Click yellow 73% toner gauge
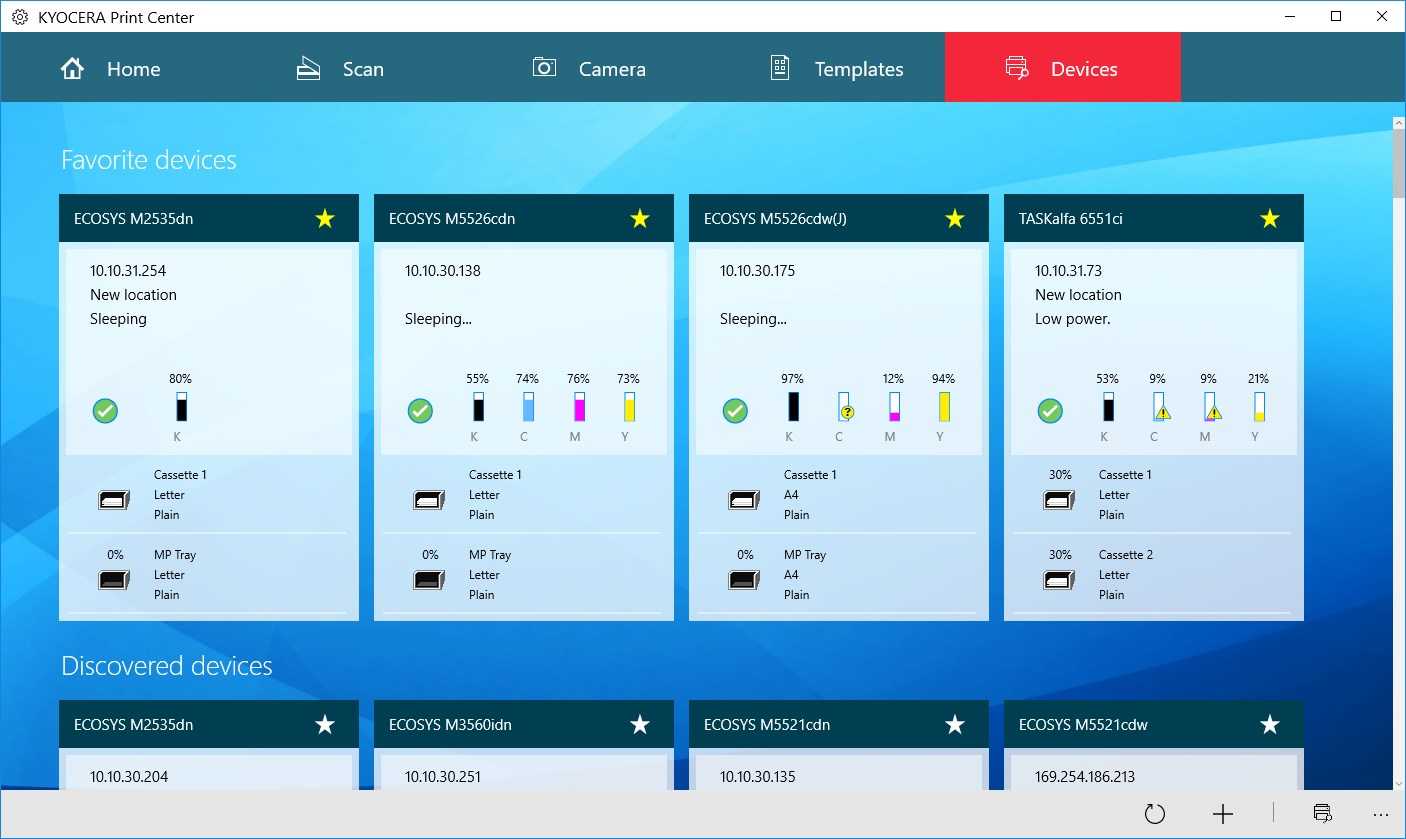The width and height of the screenshot is (1406, 839). (629, 407)
